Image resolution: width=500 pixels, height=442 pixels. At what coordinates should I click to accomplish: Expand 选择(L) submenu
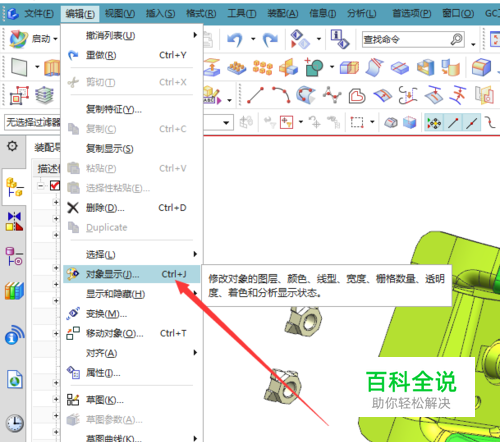click(132, 255)
